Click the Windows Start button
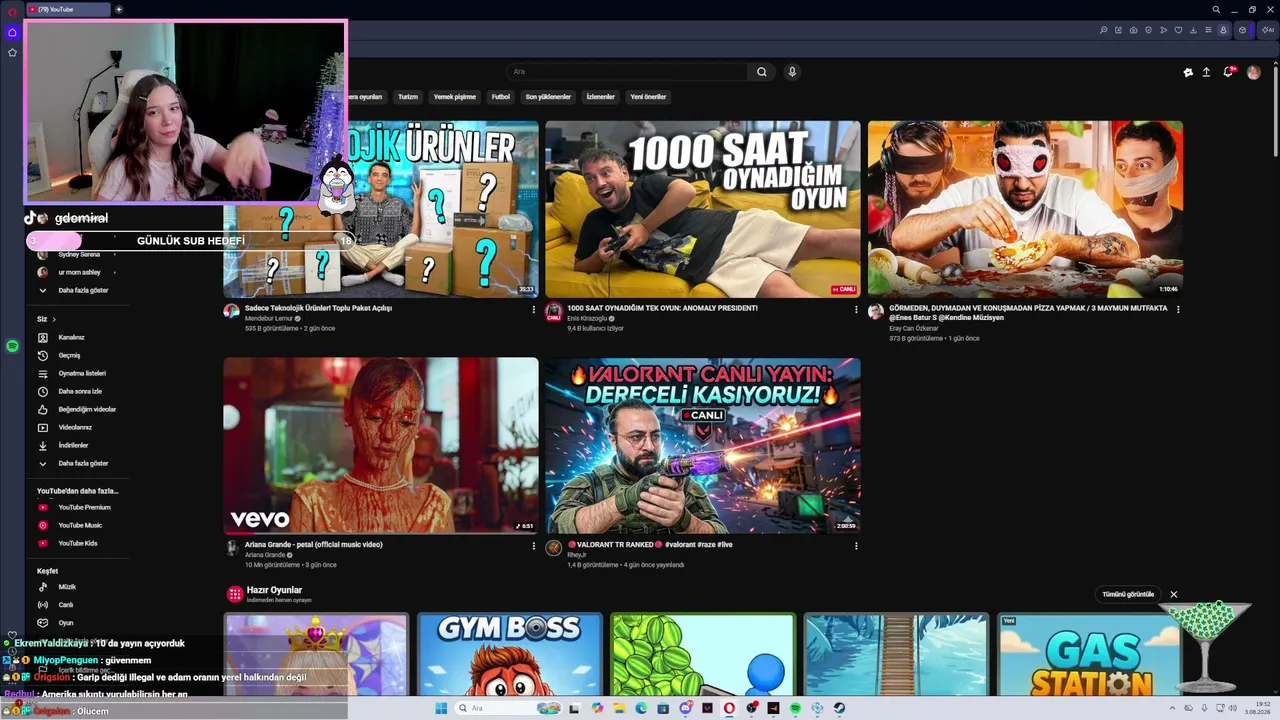 pyautogui.click(x=441, y=708)
